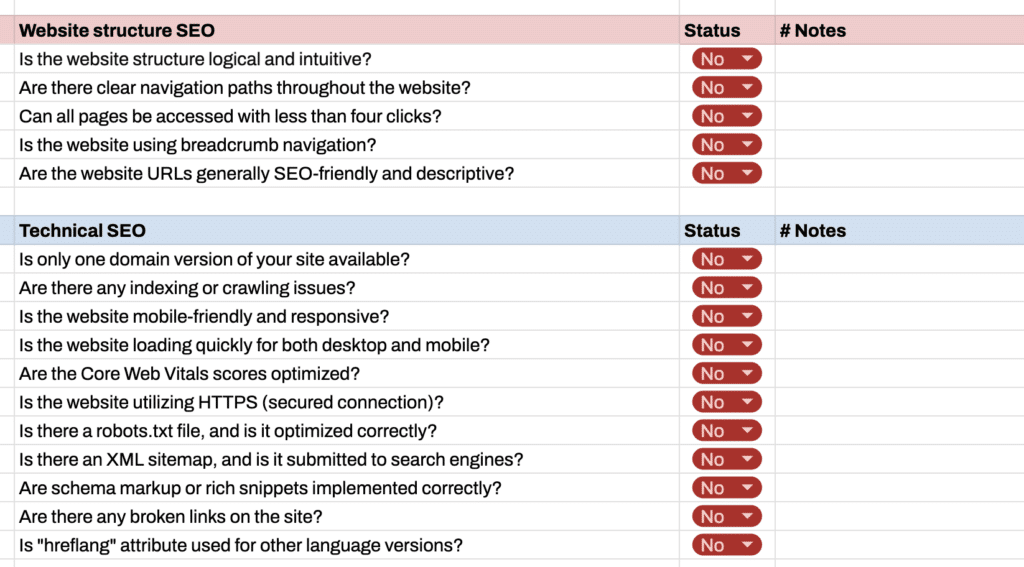Click the Notes cell for schema markup row
The image size is (1024, 567).
(898, 489)
